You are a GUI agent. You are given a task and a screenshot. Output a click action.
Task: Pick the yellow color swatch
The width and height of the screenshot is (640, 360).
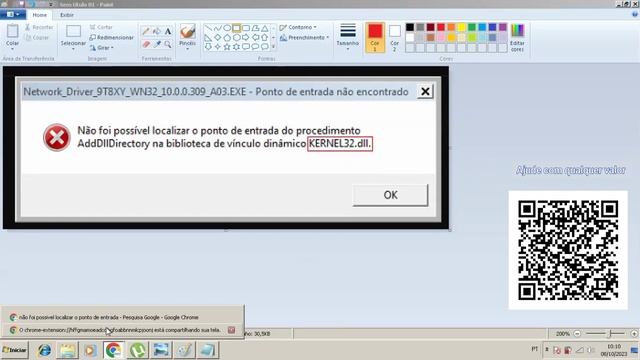(x=462, y=27)
